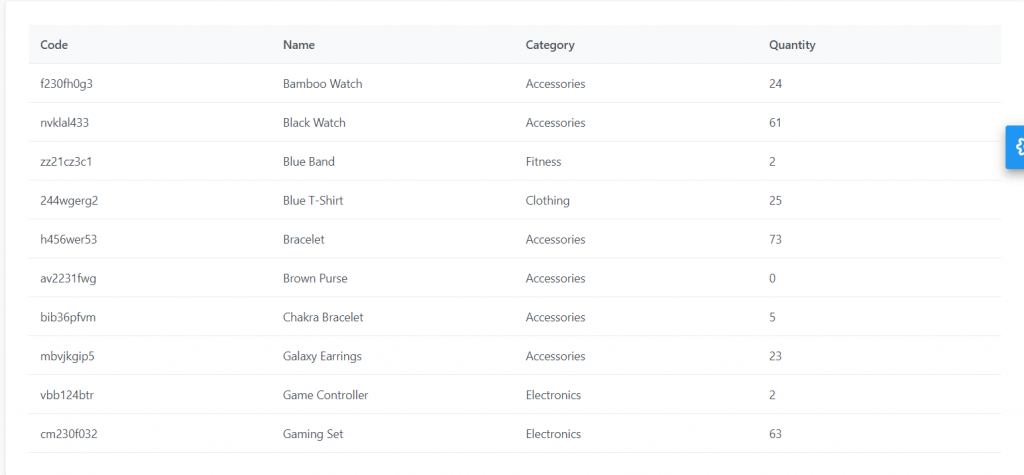Click the Code column header
Viewport: 1024px width, 475px height.
tap(54, 45)
